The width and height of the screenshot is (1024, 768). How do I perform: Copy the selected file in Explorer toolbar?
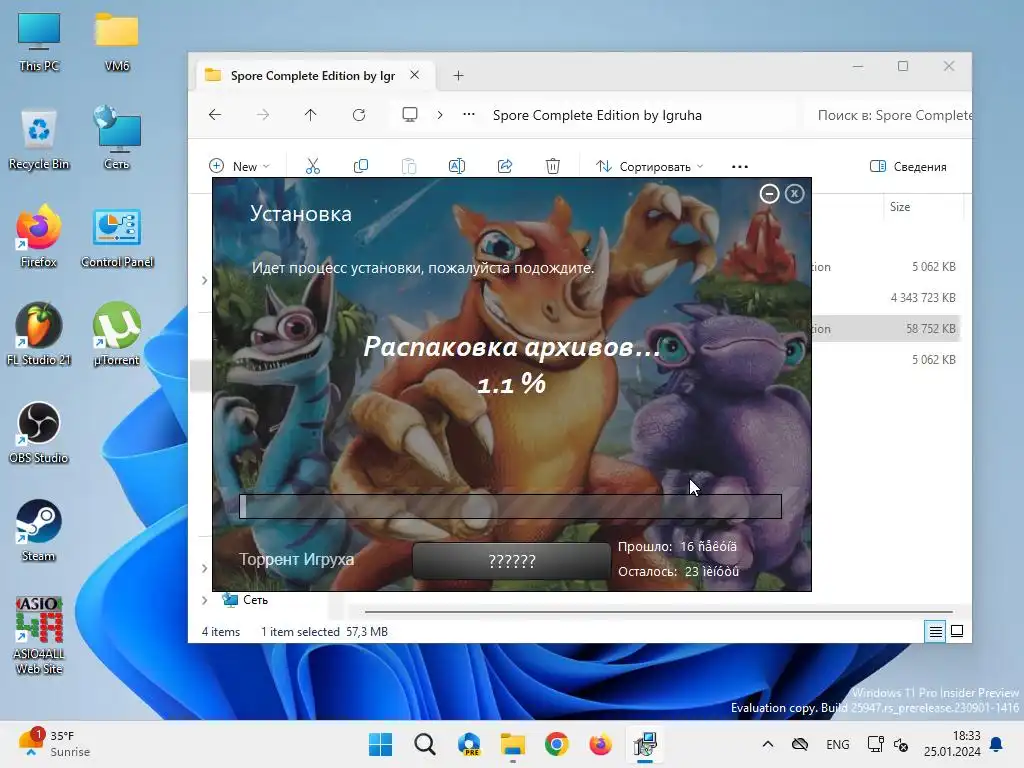coord(360,167)
